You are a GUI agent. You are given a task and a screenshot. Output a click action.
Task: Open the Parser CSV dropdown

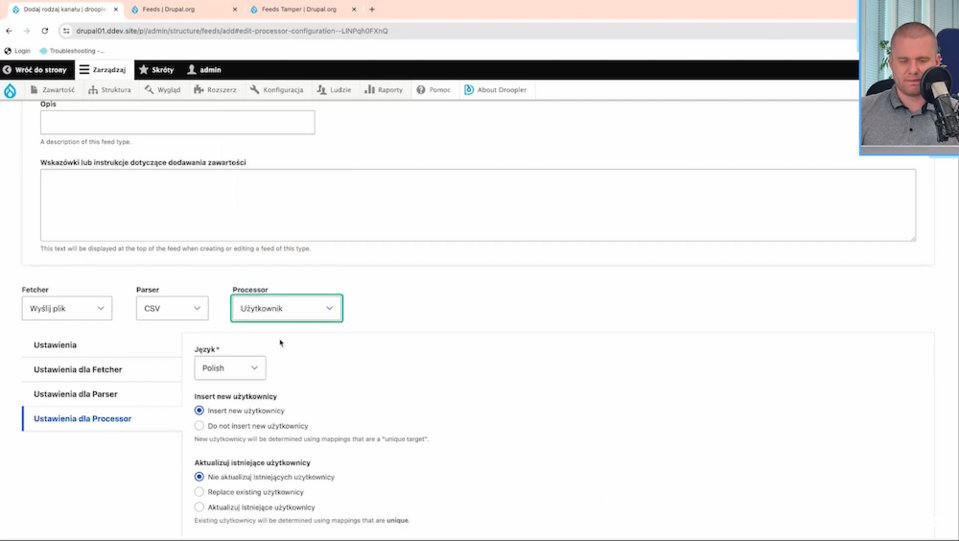pos(172,308)
